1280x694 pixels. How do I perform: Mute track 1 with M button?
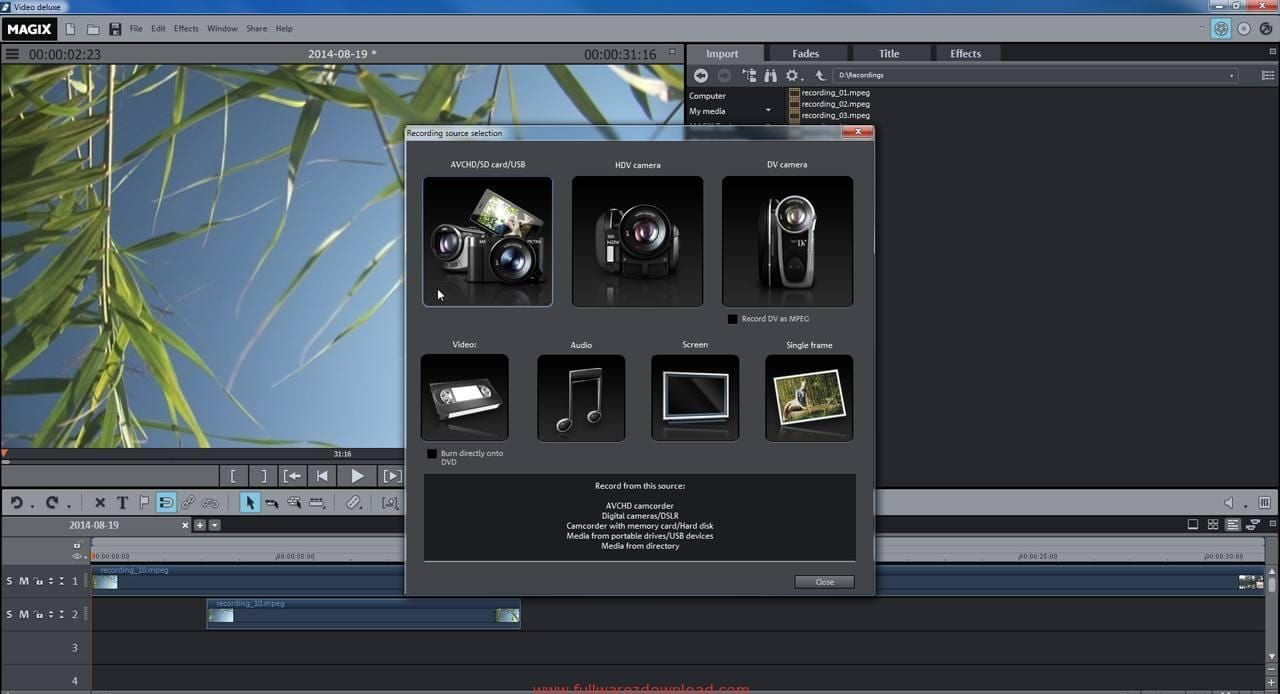click(x=24, y=582)
